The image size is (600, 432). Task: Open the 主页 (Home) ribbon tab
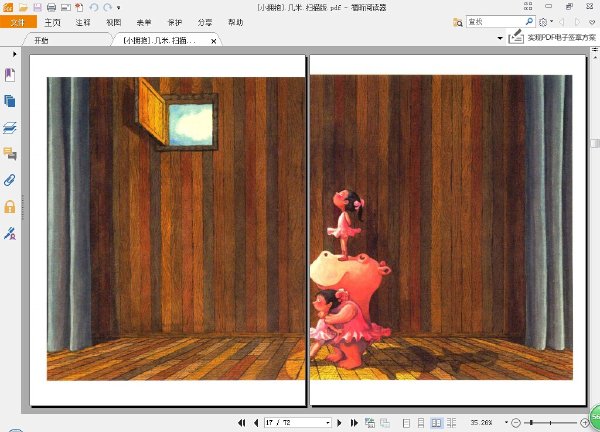click(x=52, y=22)
